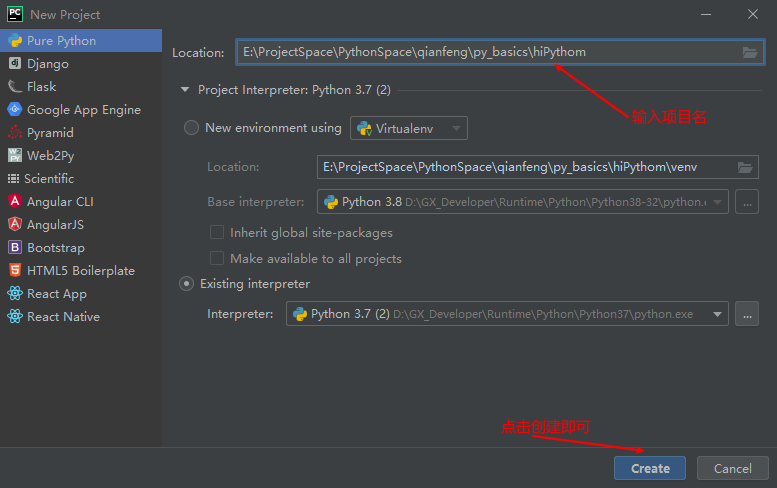
Task: Select Existing interpreter radio button
Action: point(186,284)
